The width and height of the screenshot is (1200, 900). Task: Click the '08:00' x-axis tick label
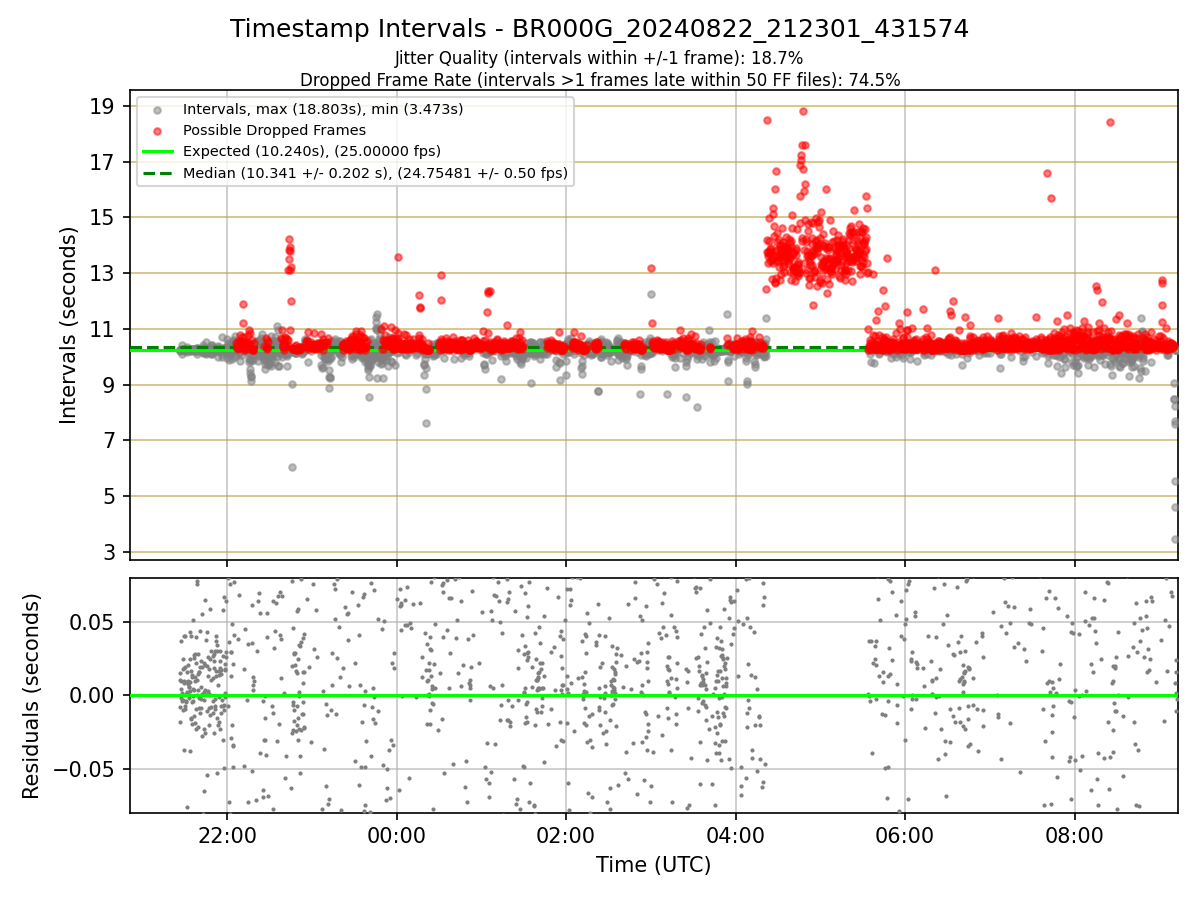[x=1075, y=834]
